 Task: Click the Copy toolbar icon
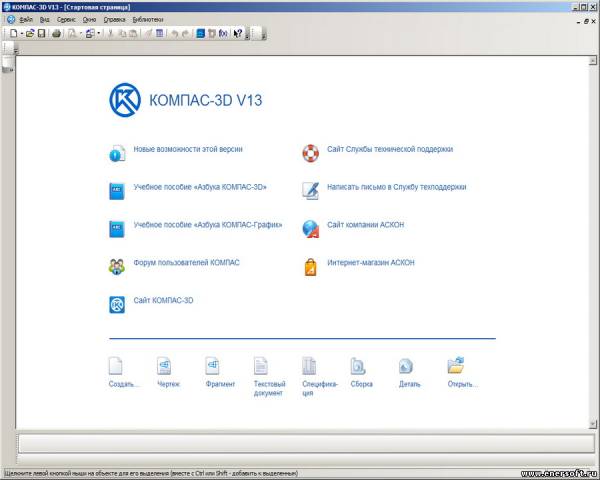tap(122, 34)
